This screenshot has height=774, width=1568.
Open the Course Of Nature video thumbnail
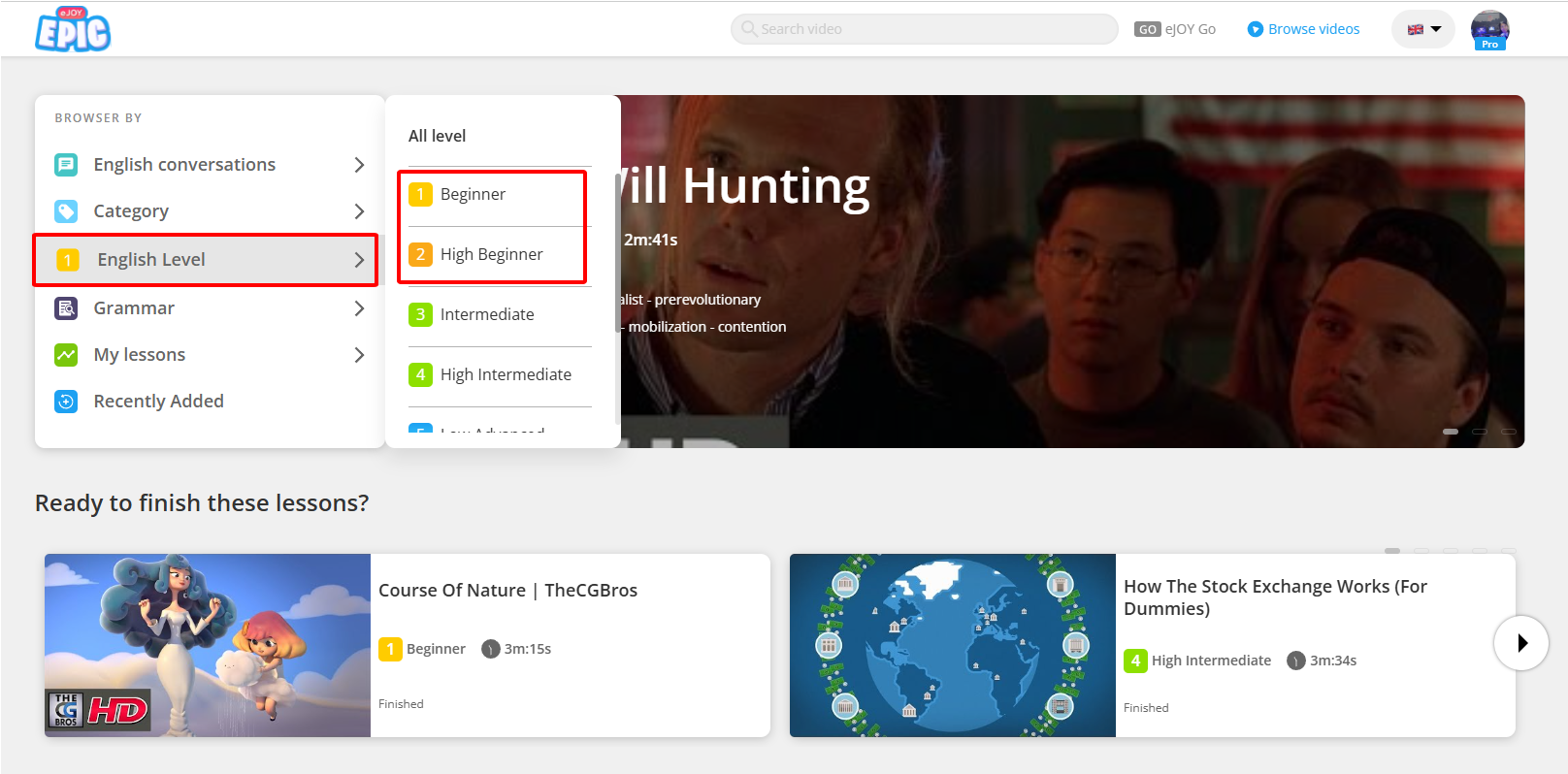point(208,645)
